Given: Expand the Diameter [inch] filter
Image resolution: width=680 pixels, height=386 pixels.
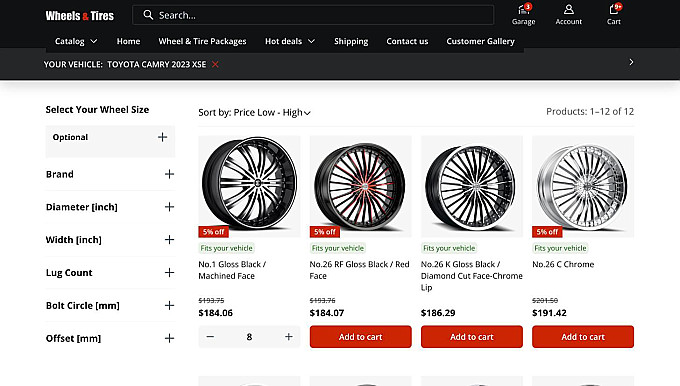Looking at the screenshot, I should [110, 207].
